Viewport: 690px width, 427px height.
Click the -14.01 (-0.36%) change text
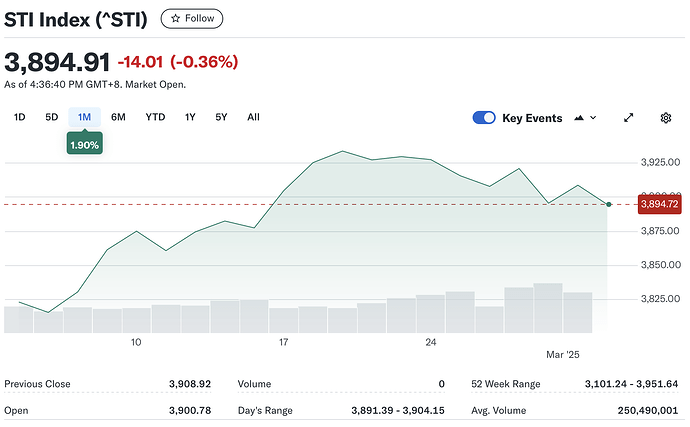(178, 62)
